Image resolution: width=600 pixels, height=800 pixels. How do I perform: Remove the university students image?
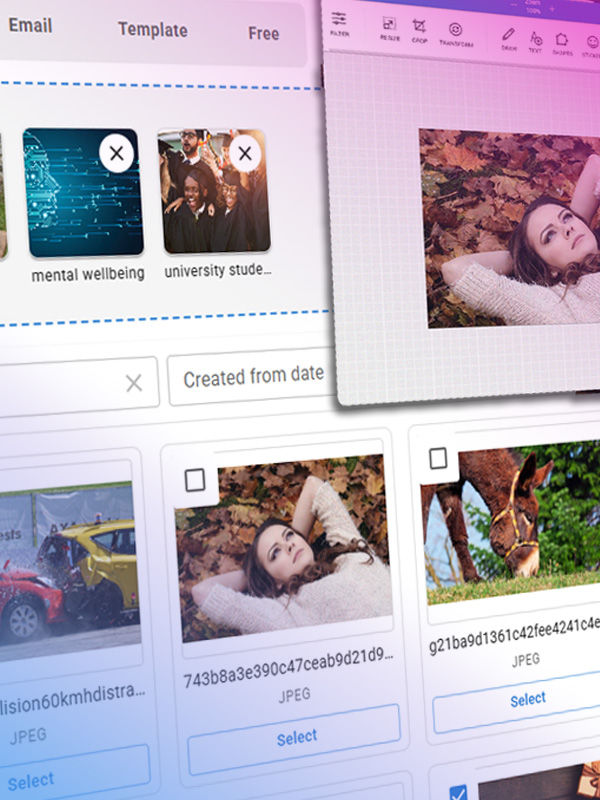coord(245,153)
